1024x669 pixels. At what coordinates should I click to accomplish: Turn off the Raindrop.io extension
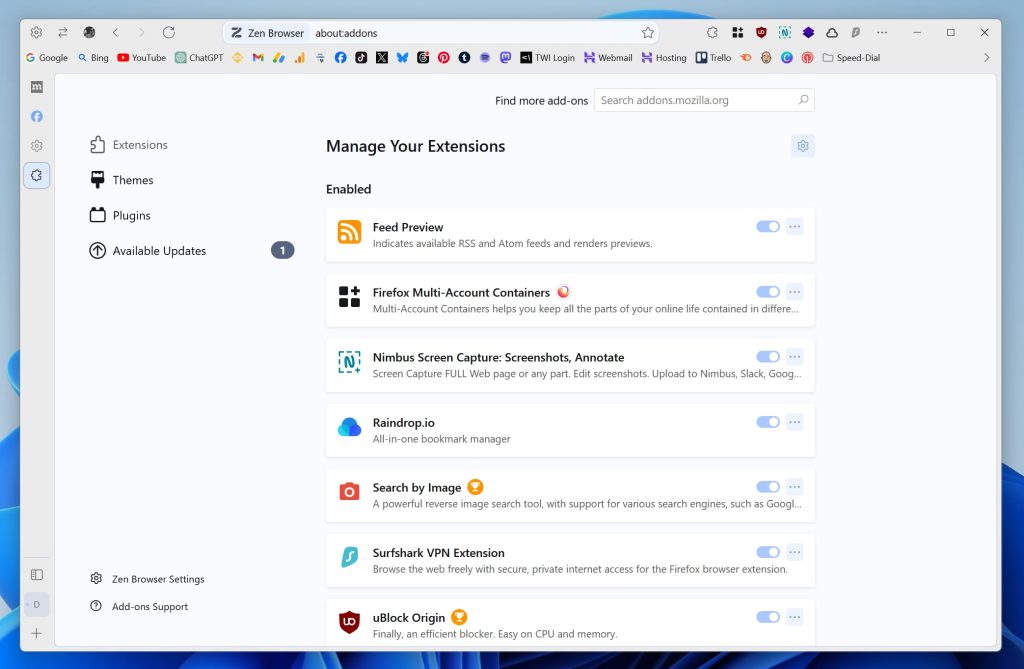pos(767,421)
